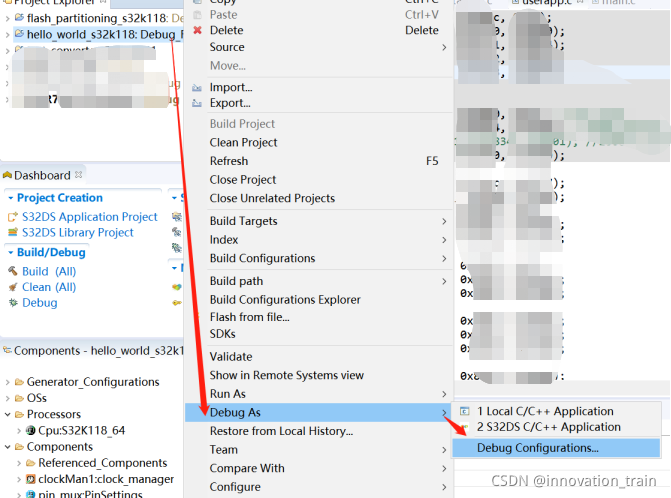Expand the OSs tree node
This screenshot has height=498, width=671.
click(x=7, y=399)
